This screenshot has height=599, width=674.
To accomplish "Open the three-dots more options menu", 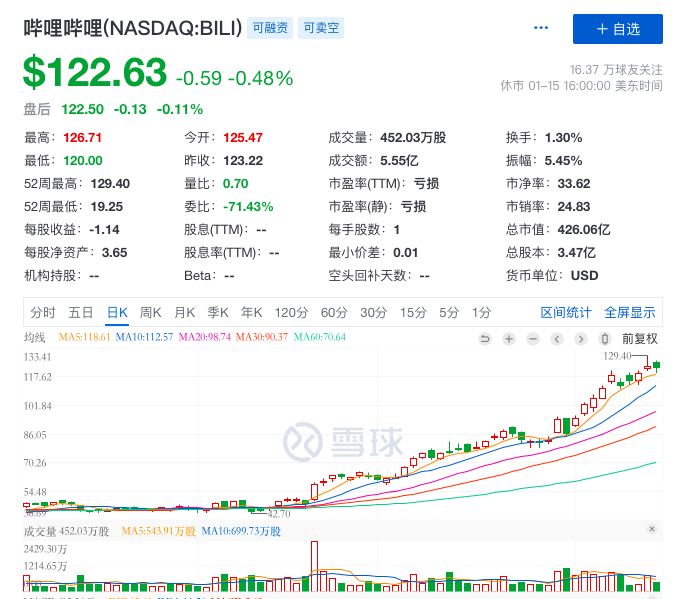I will (540, 28).
